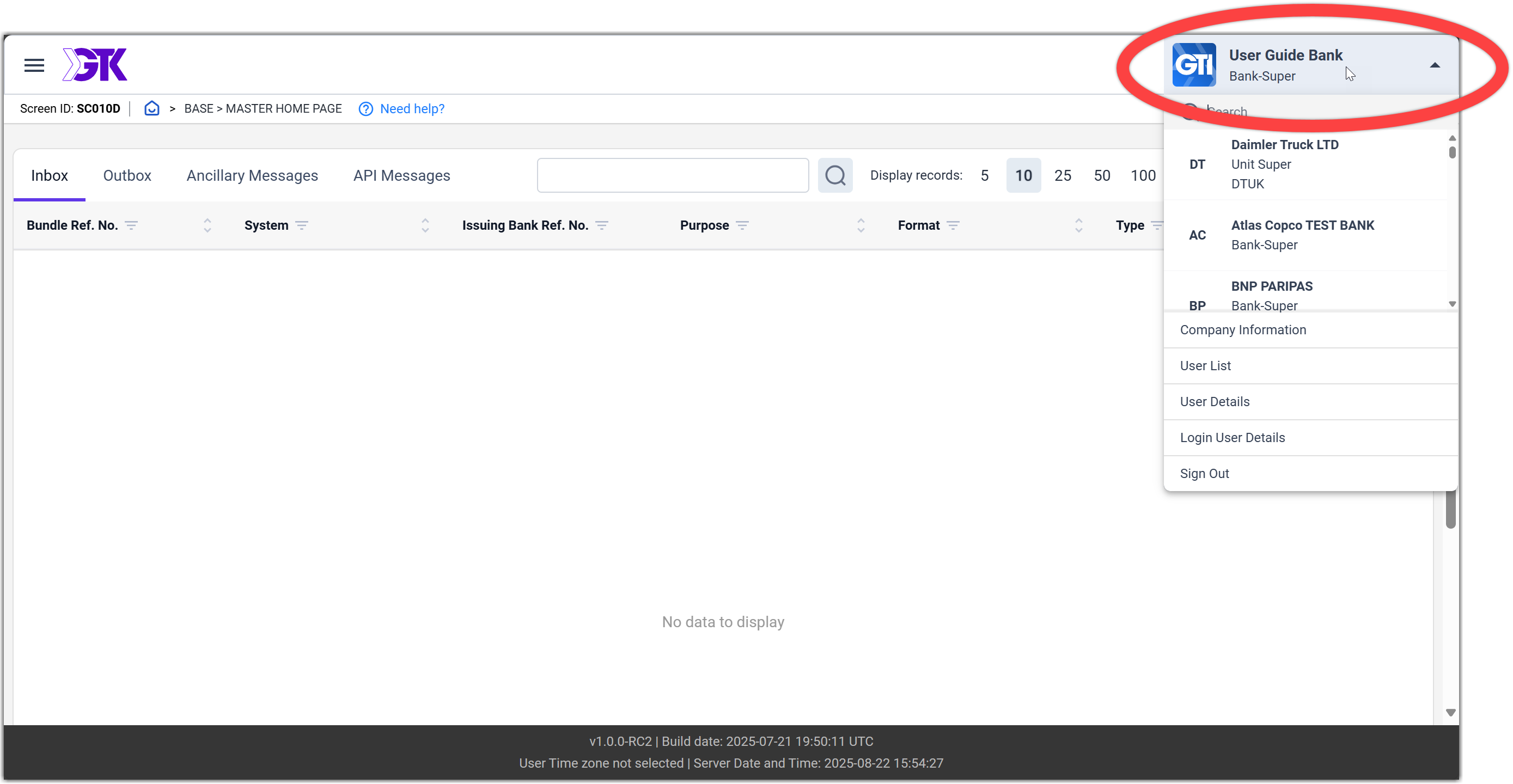This screenshot has height=784, width=1513.
Task: Click the GTI bank avatar logo
Action: (1194, 65)
